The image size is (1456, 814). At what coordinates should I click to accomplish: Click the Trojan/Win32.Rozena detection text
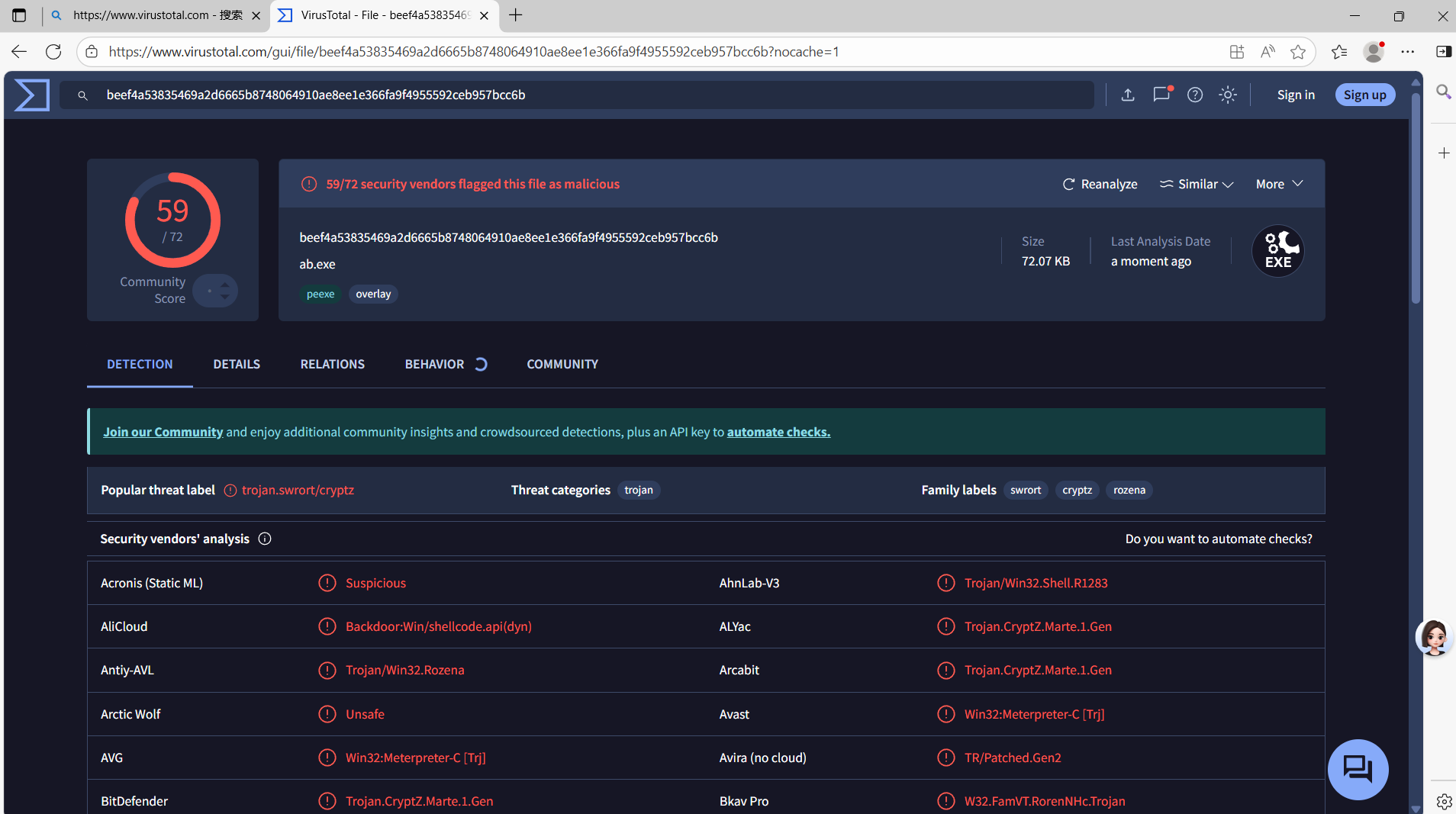[x=404, y=670]
